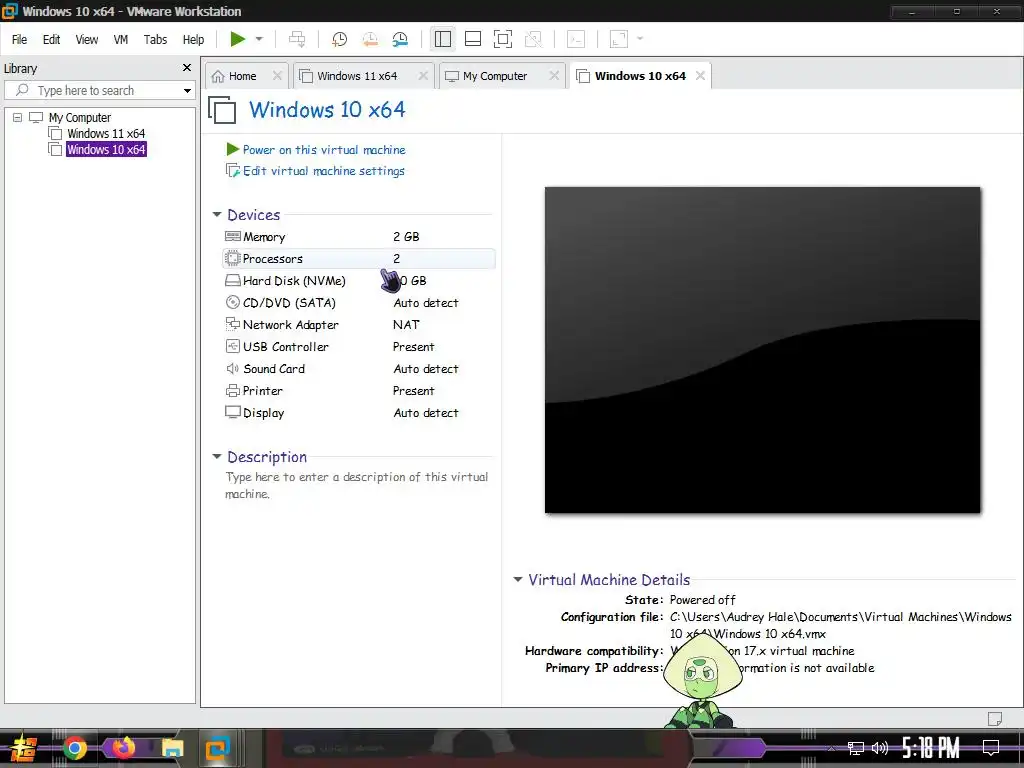The height and width of the screenshot is (768, 1024).
Task: Click the Processors device icon
Action: (232, 259)
